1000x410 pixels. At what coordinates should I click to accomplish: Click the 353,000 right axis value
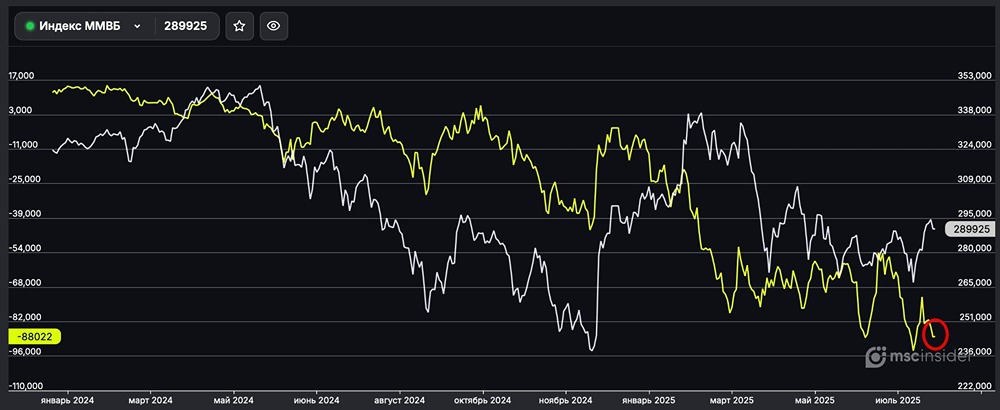coord(973,76)
